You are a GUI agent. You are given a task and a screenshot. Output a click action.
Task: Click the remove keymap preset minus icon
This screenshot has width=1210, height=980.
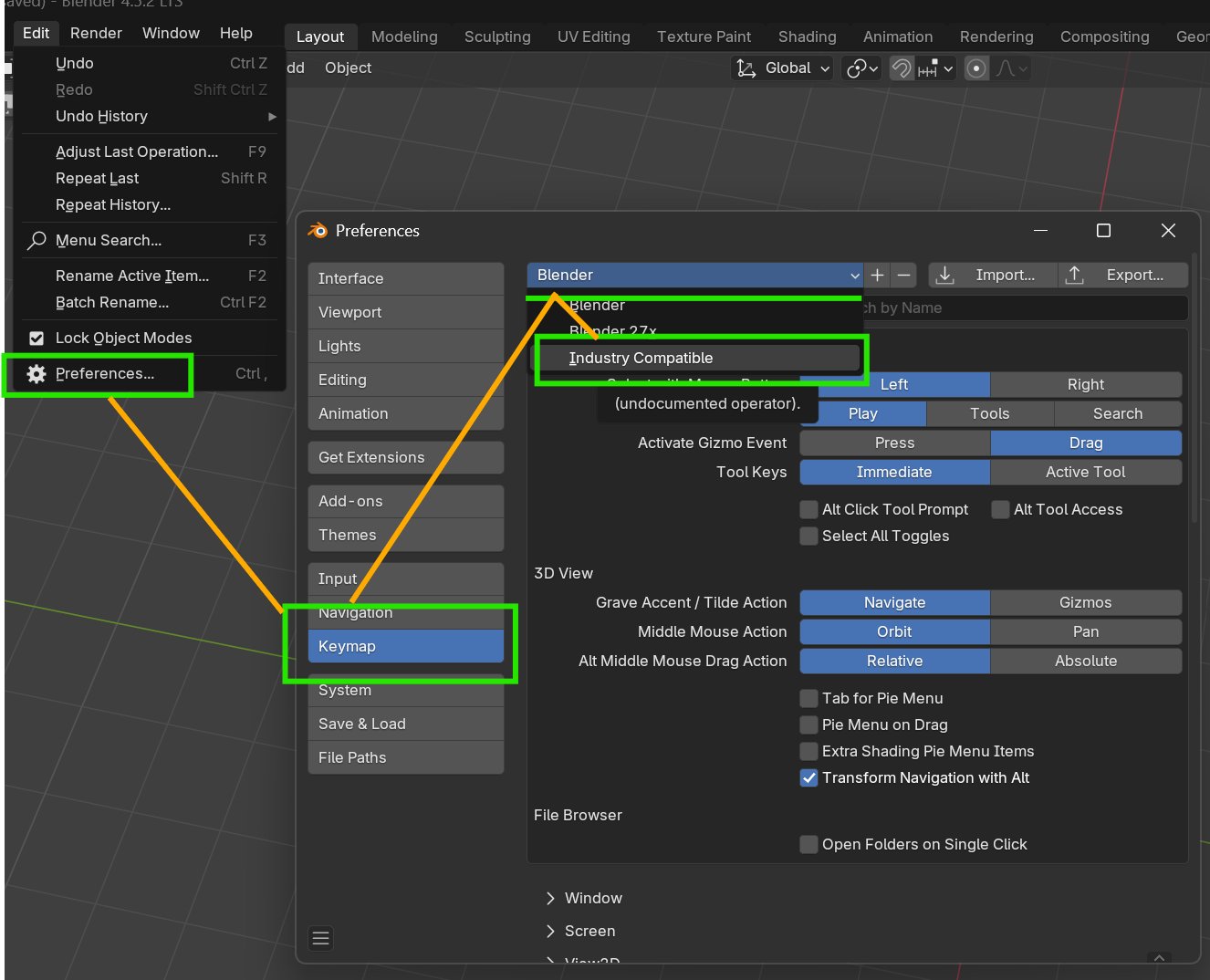click(x=903, y=275)
